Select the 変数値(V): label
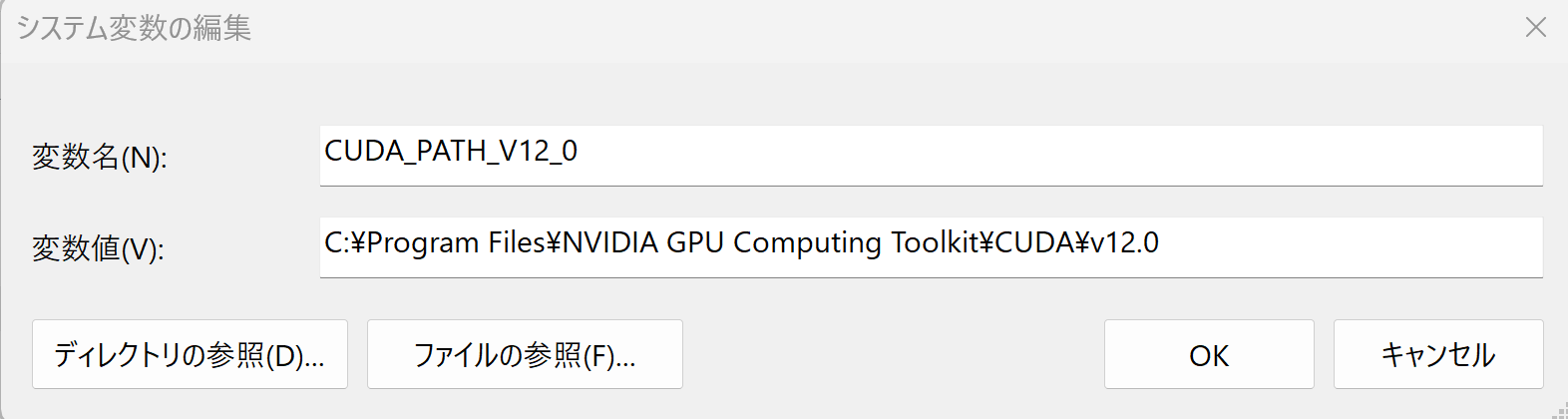The image size is (1568, 419). (98, 247)
